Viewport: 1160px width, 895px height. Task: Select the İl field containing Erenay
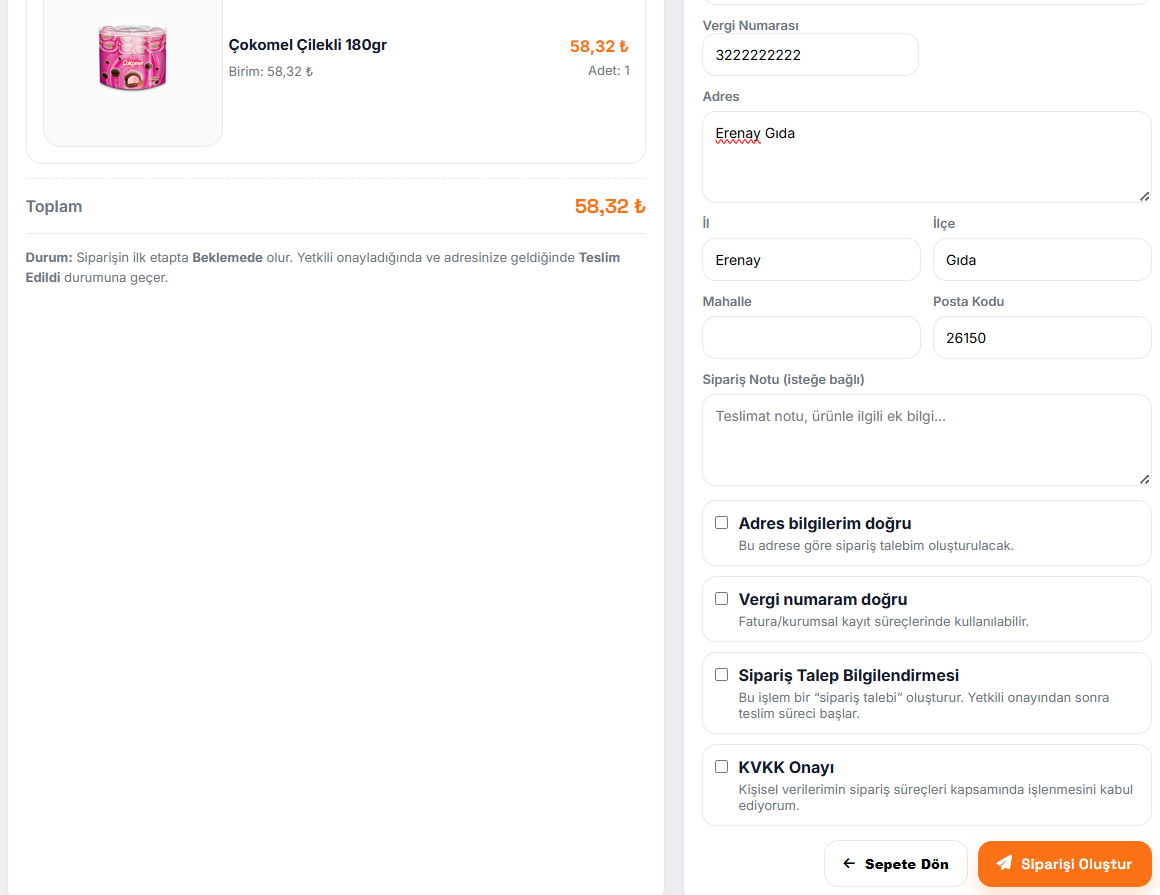coord(810,260)
